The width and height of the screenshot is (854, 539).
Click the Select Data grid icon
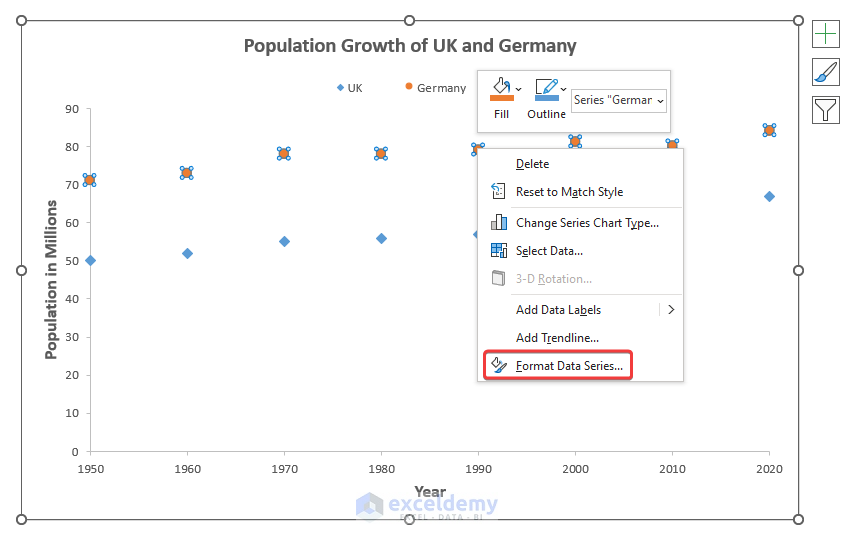499,250
